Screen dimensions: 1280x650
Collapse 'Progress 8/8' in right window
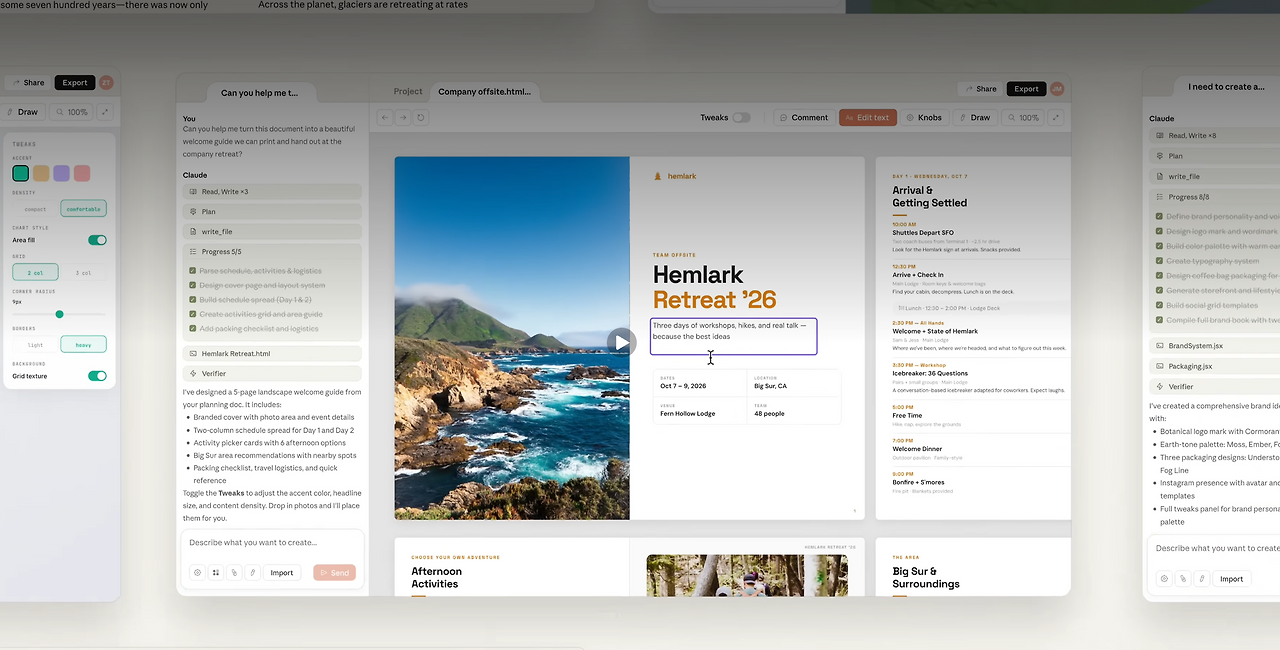pos(1214,197)
